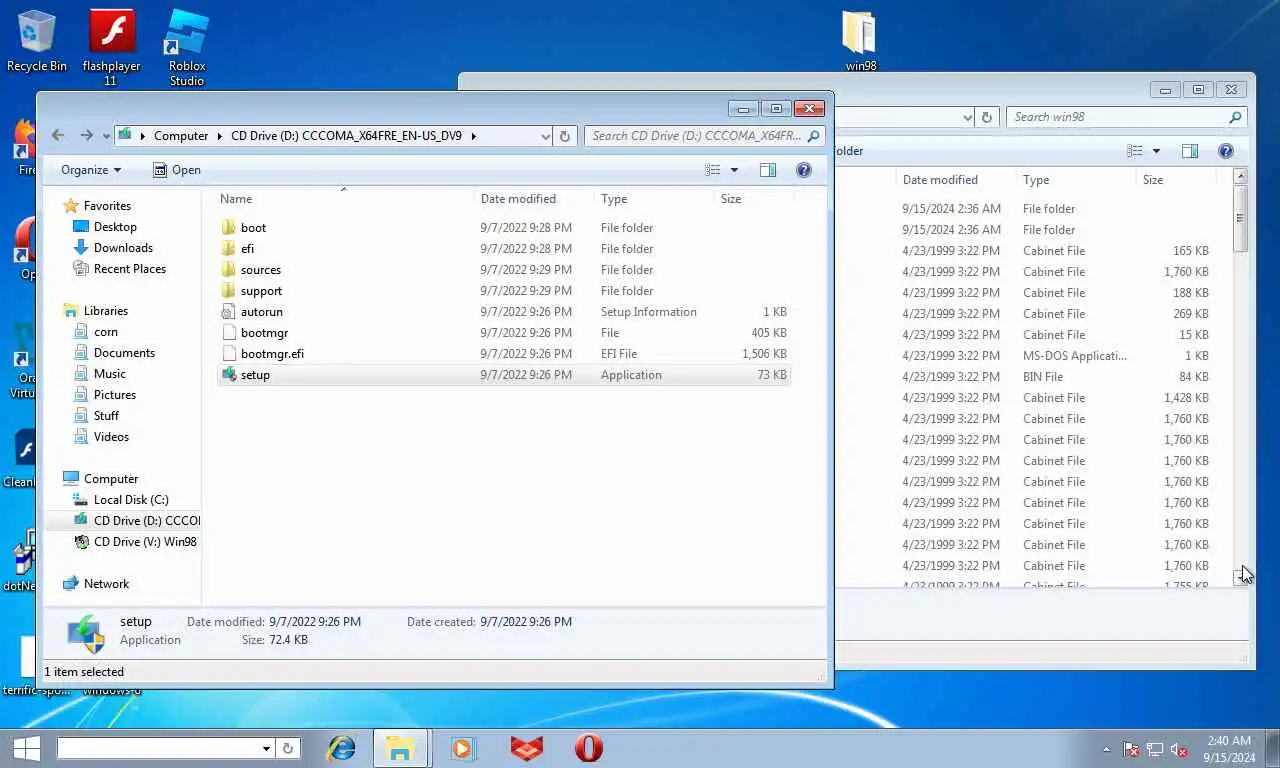Image resolution: width=1280 pixels, height=768 pixels.
Task: Open Pictures library in navigation pane
Action: [115, 395]
